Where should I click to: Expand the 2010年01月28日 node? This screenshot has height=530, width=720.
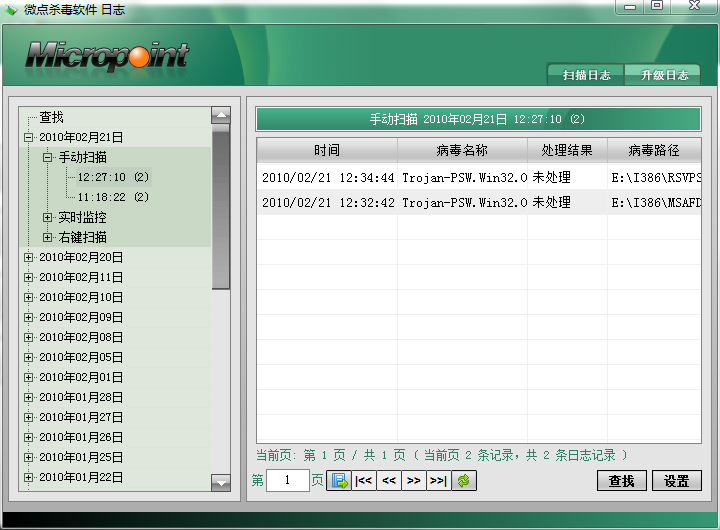[x=28, y=397]
